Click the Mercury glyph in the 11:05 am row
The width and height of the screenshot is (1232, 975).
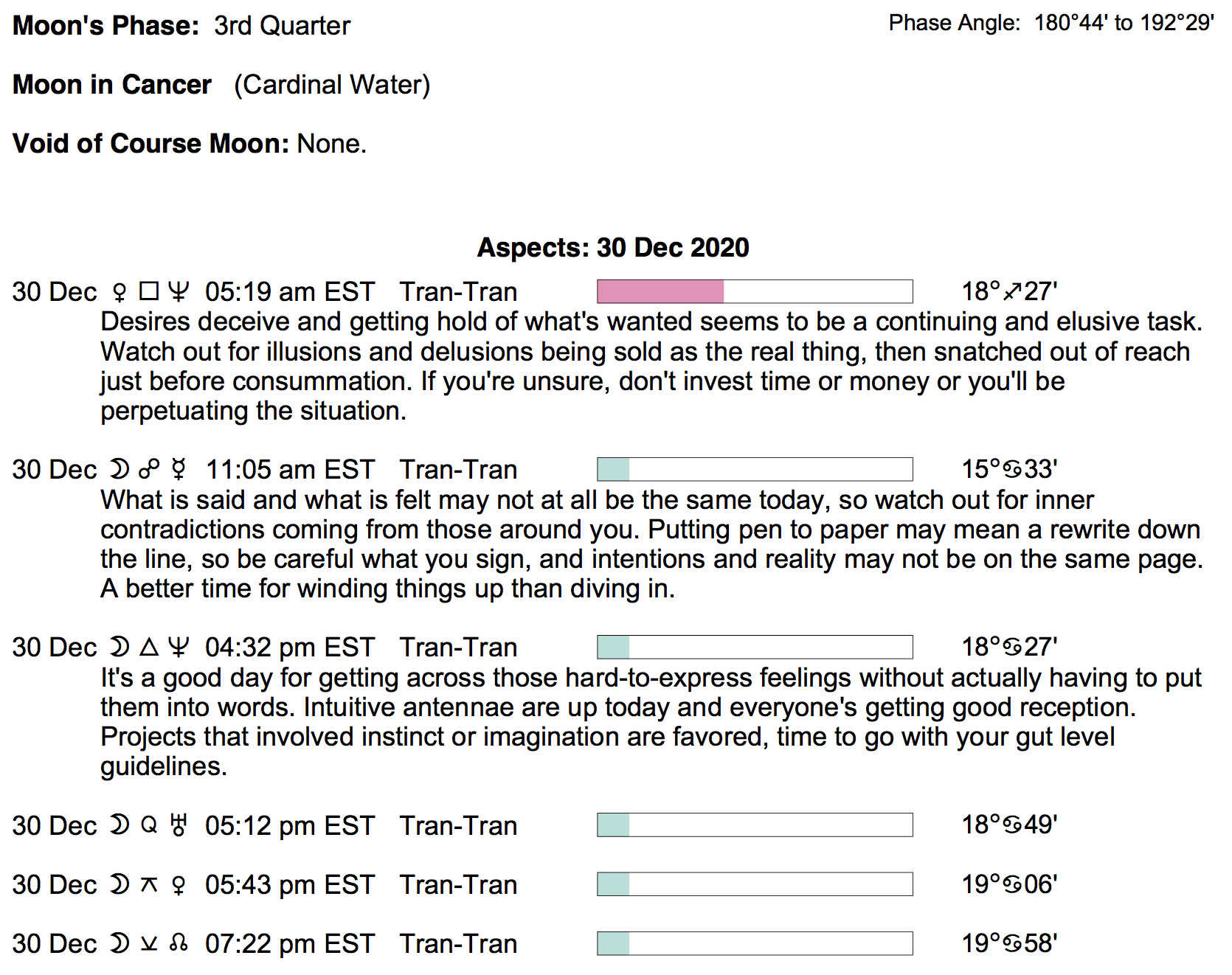179,470
